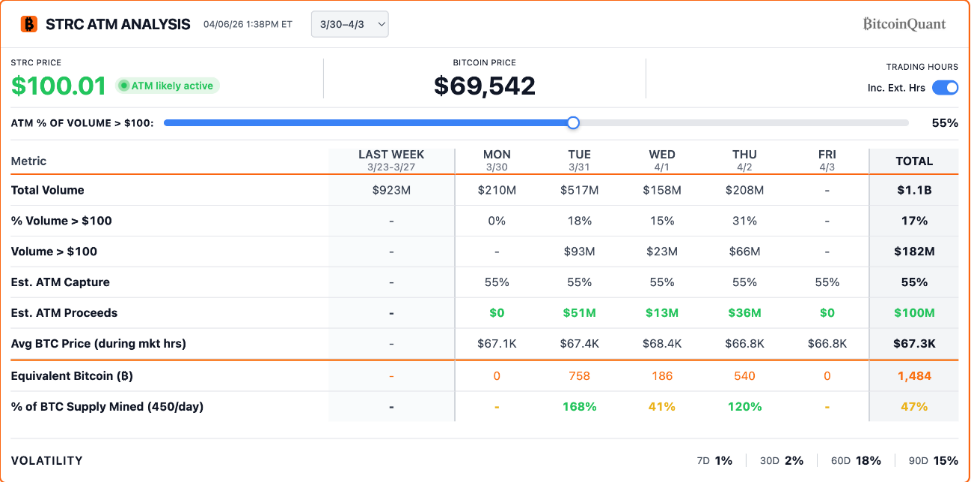Click the $69,542 Bitcoin price
Viewport: 971px width, 482px height.
(x=484, y=85)
